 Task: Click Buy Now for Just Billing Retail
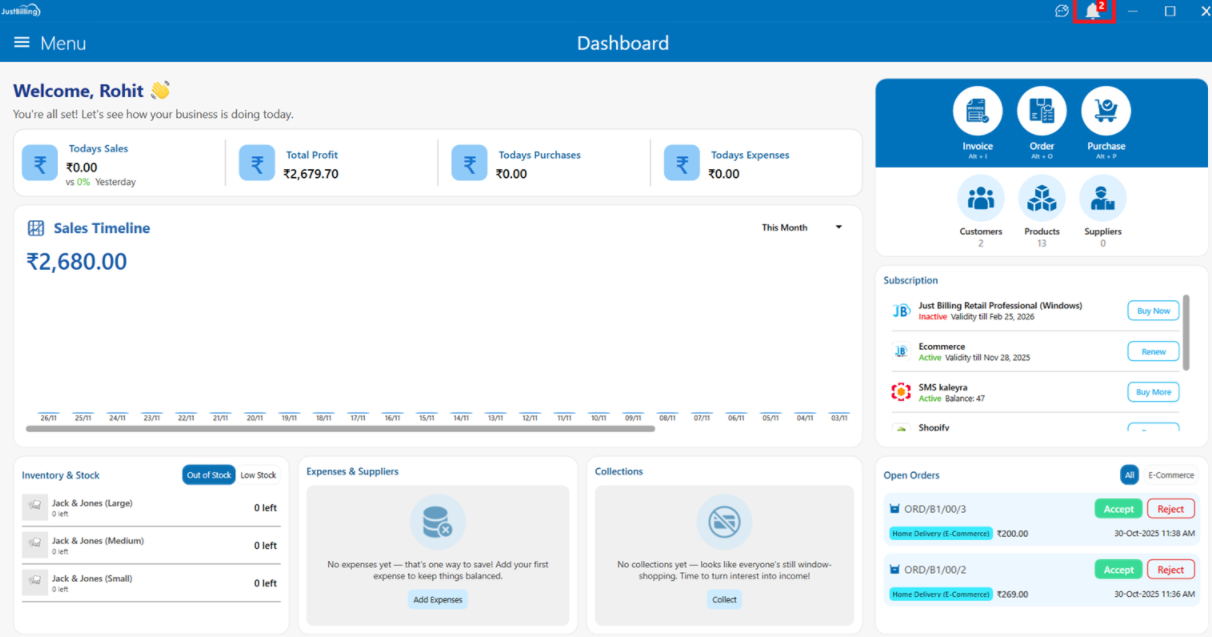click(x=1153, y=311)
